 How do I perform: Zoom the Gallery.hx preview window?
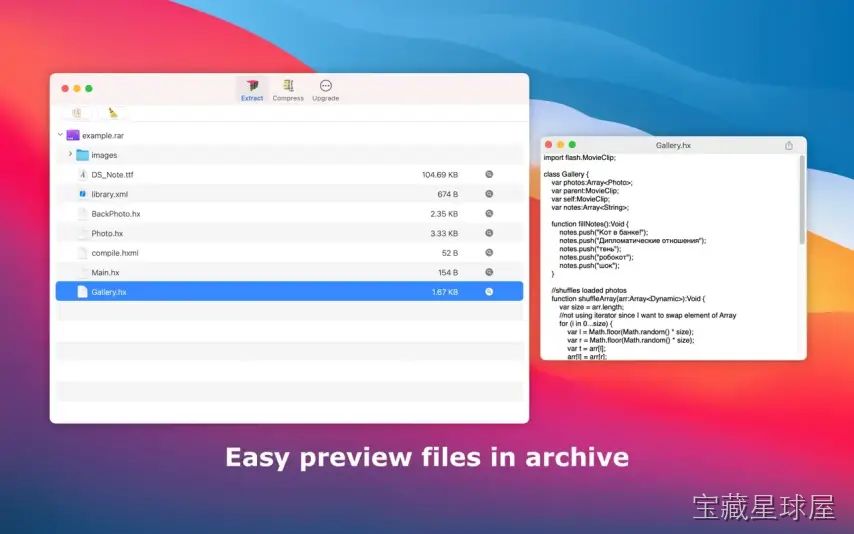pos(572,145)
